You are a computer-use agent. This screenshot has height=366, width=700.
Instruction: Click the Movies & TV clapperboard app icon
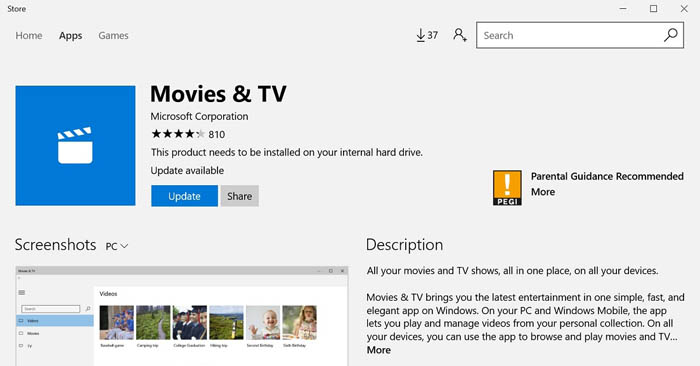pyautogui.click(x=75, y=146)
